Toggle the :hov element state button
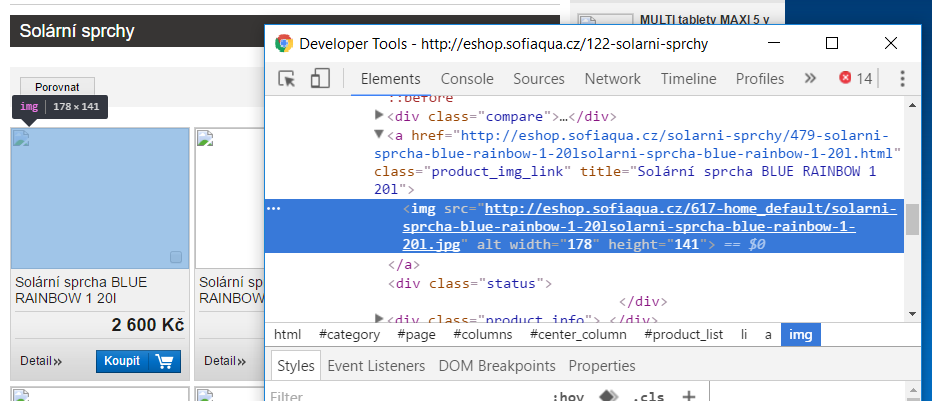 [x=568, y=396]
